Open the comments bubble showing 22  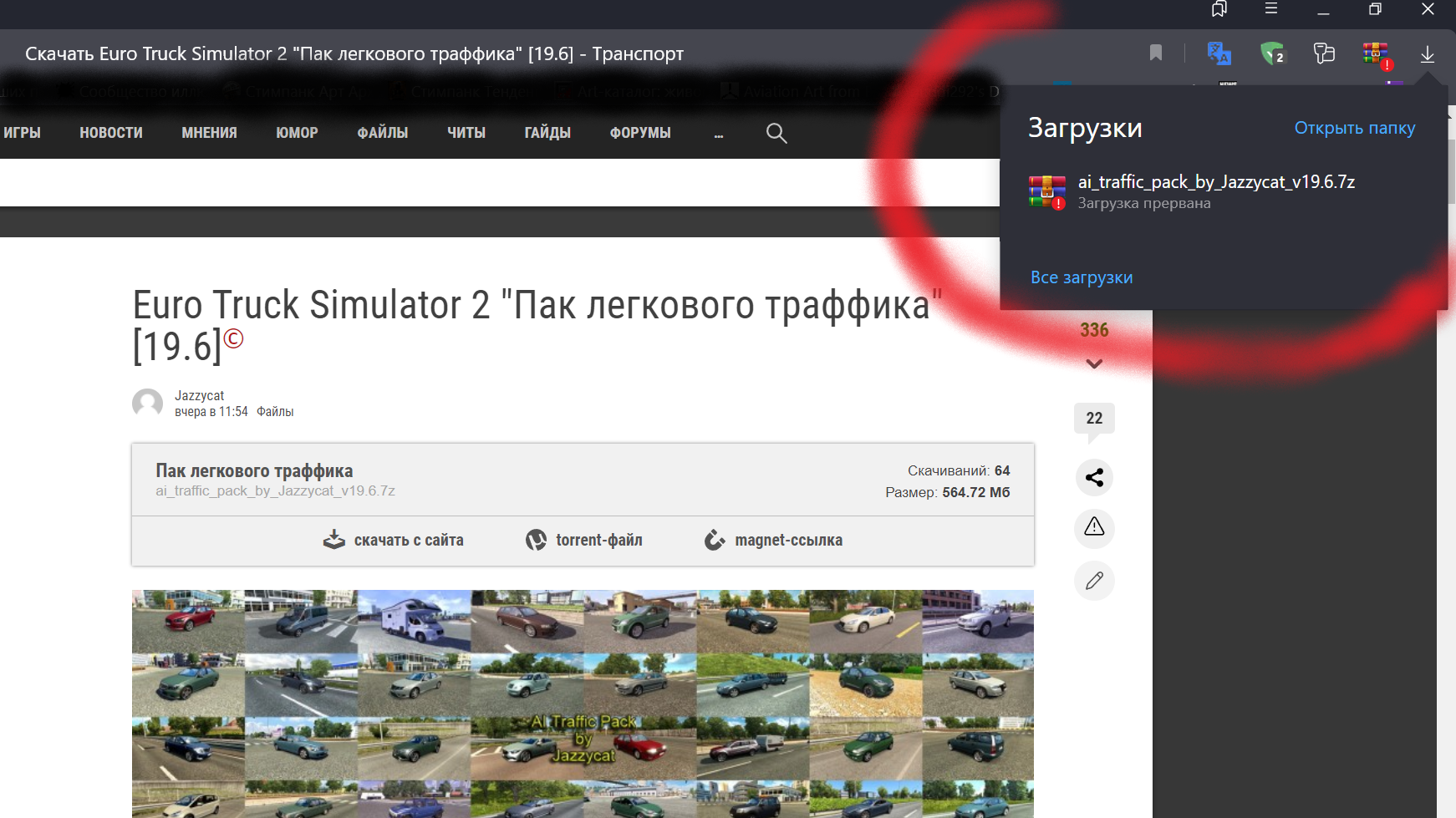pyautogui.click(x=1094, y=419)
